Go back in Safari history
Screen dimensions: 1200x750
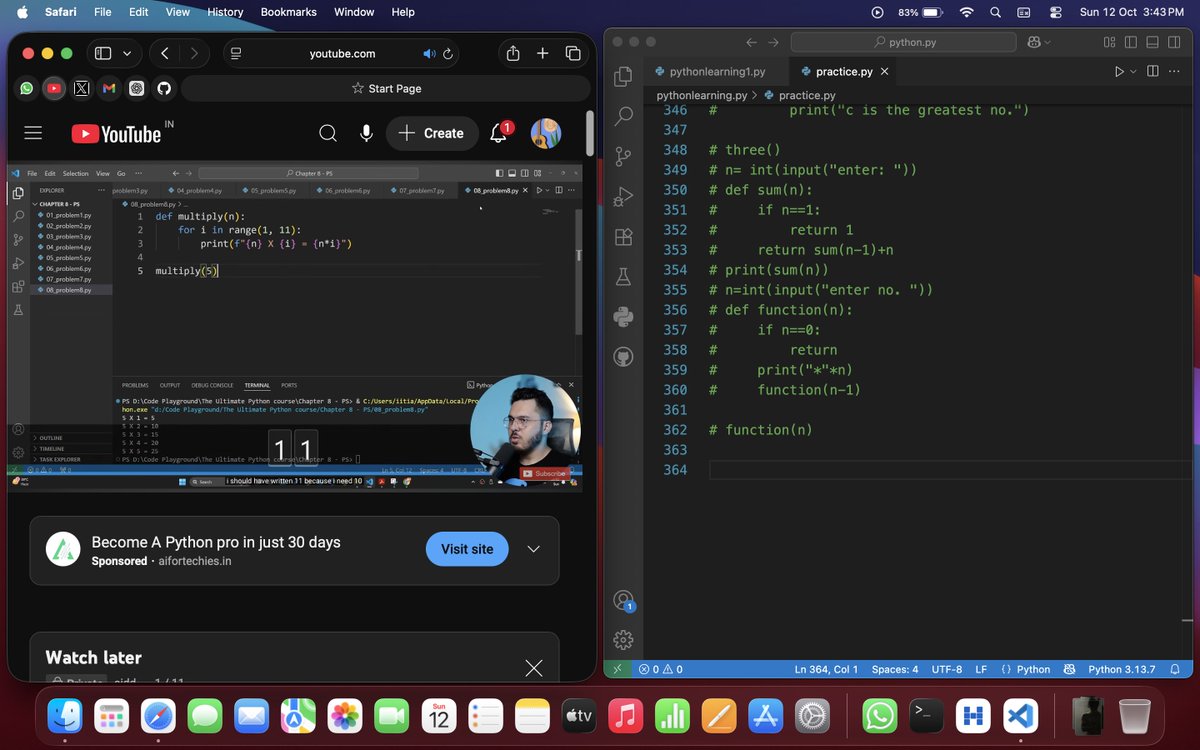pyautogui.click(x=165, y=53)
